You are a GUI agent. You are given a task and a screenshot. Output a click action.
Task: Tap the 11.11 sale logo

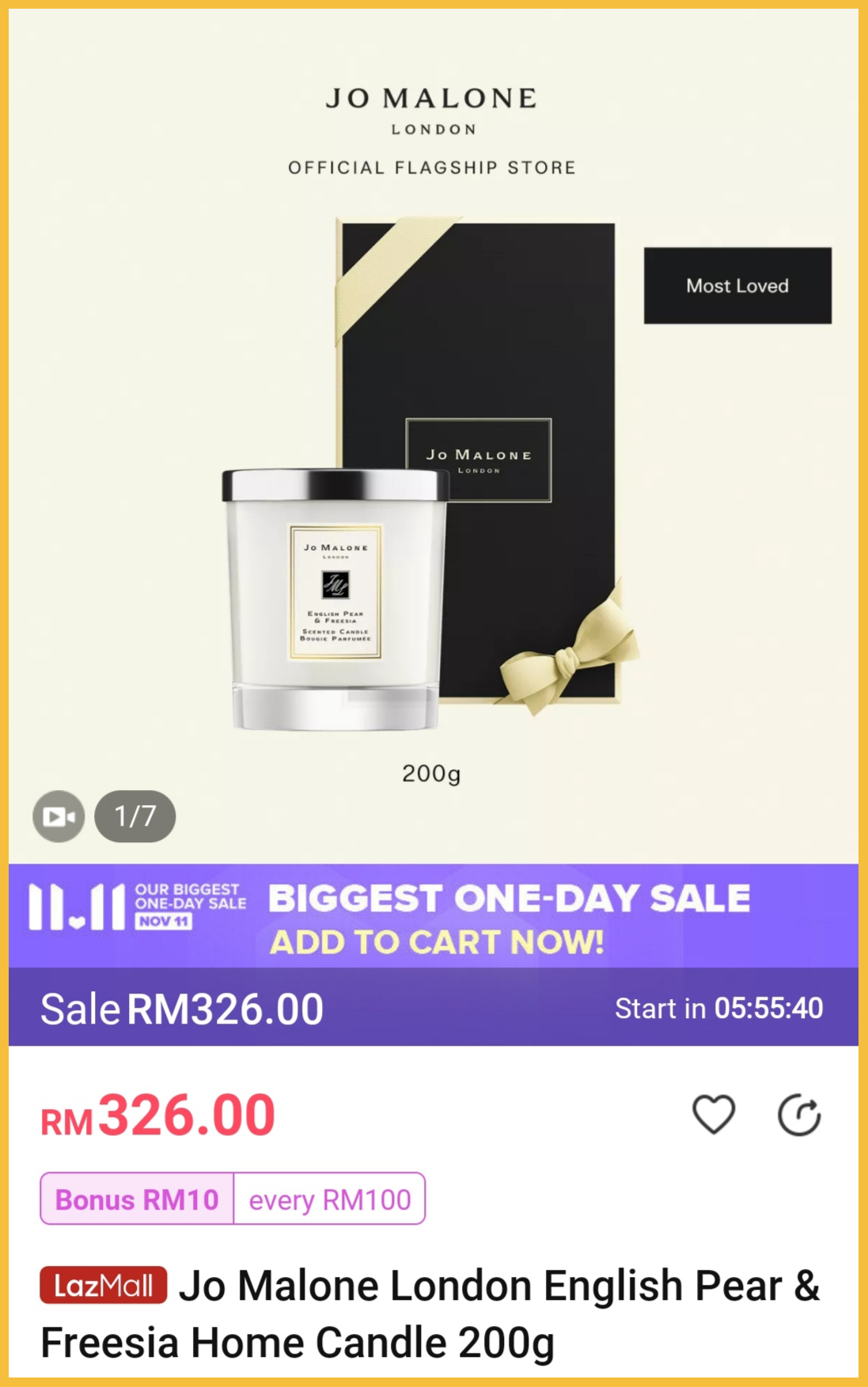click(77, 906)
